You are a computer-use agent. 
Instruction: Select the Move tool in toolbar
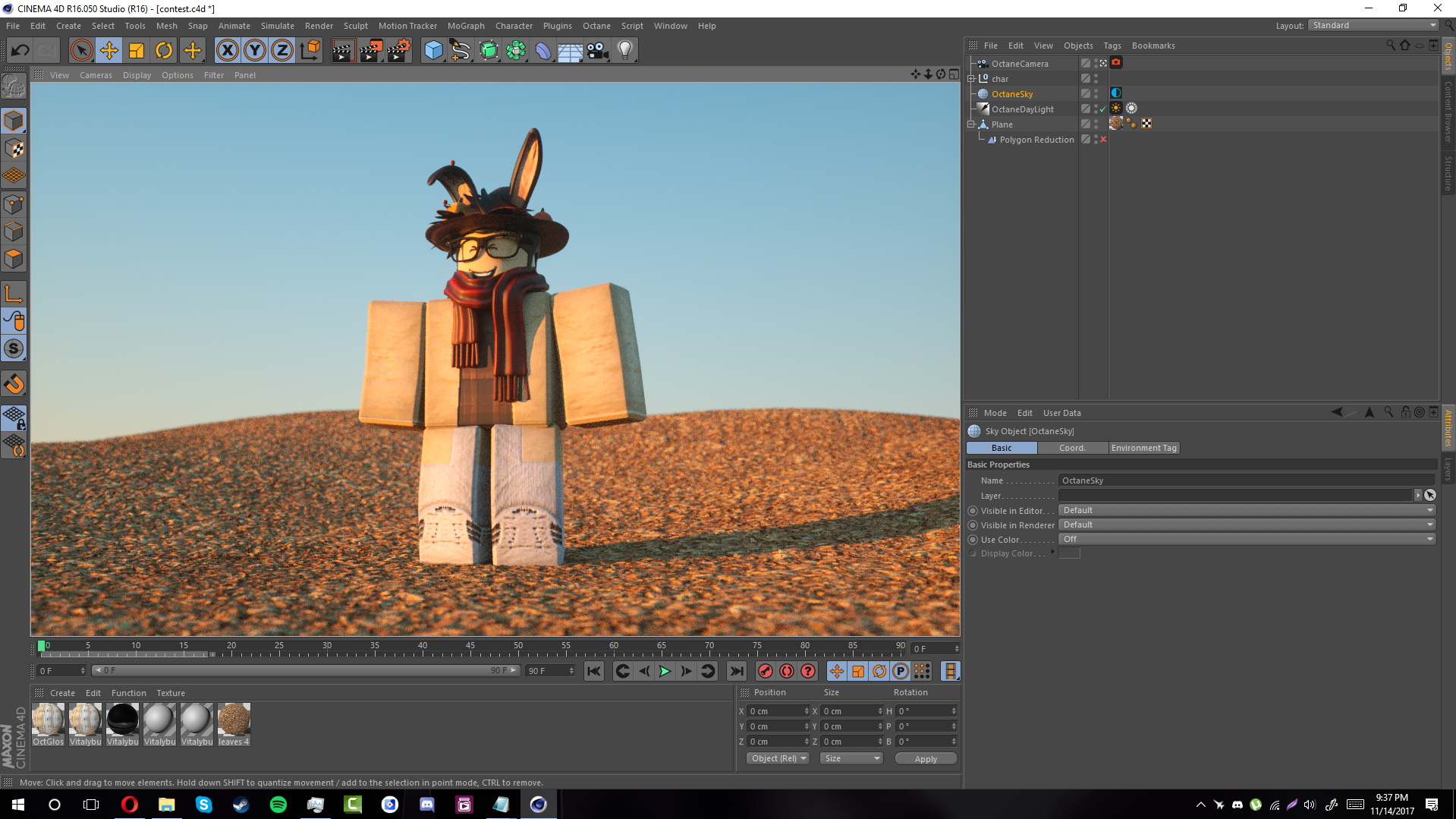pyautogui.click(x=109, y=51)
